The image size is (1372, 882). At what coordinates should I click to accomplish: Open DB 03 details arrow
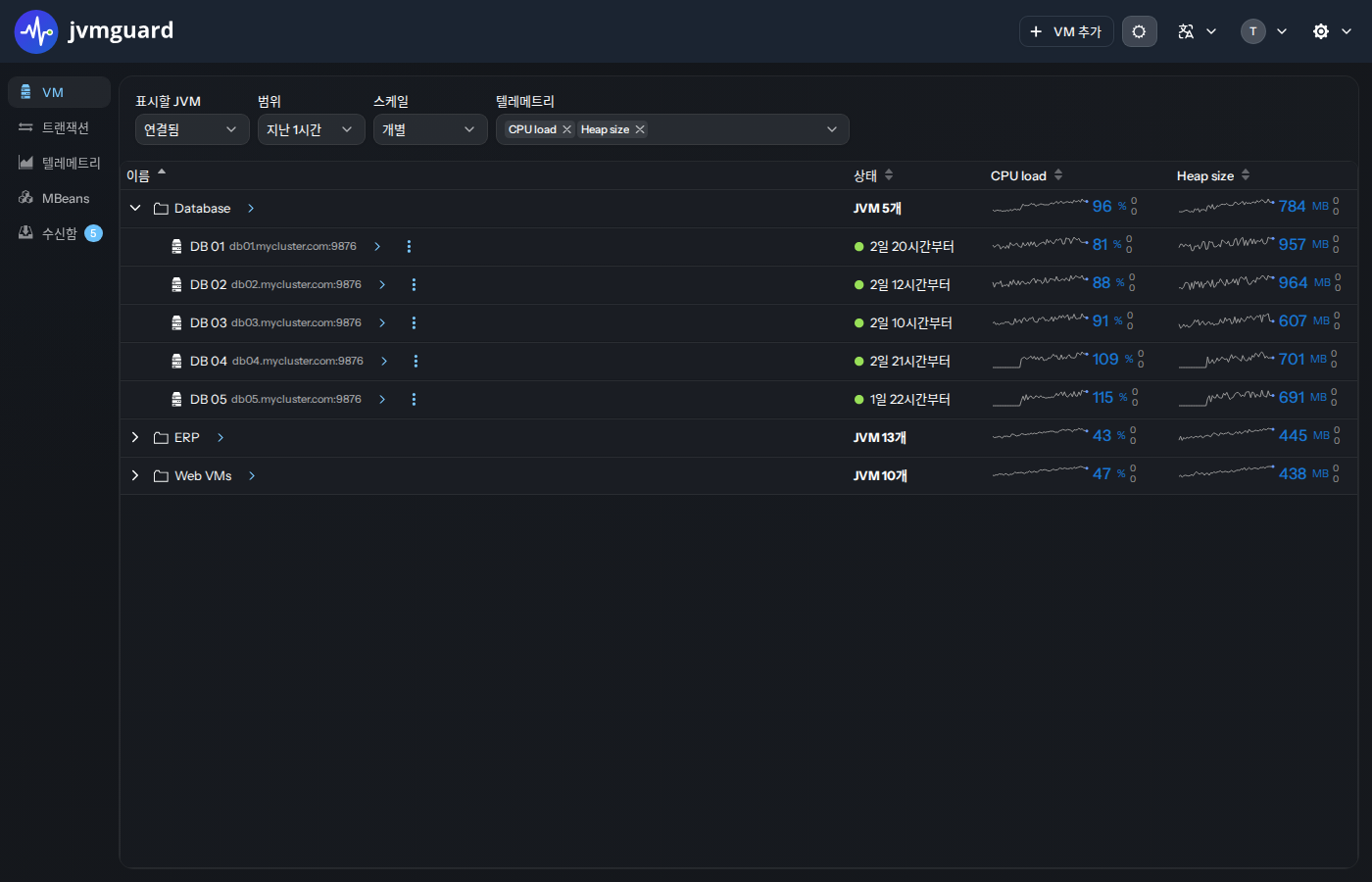pos(382,323)
